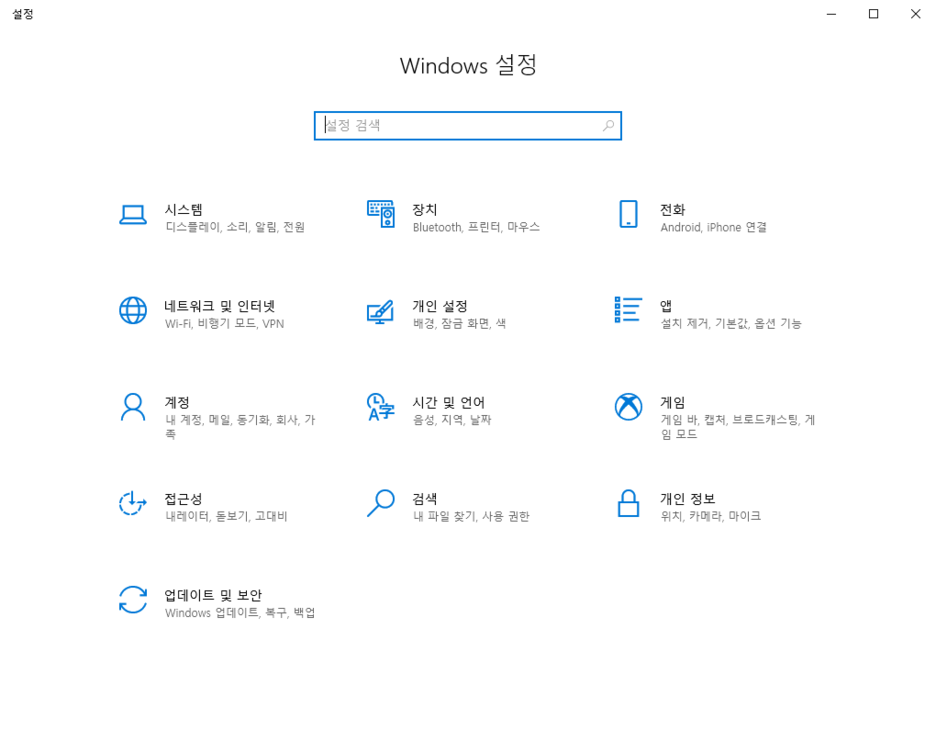Image resolution: width=936 pixels, height=730 pixels.
Task: Click description Windows 업데이트, 복구, 백업
Action: click(240, 613)
